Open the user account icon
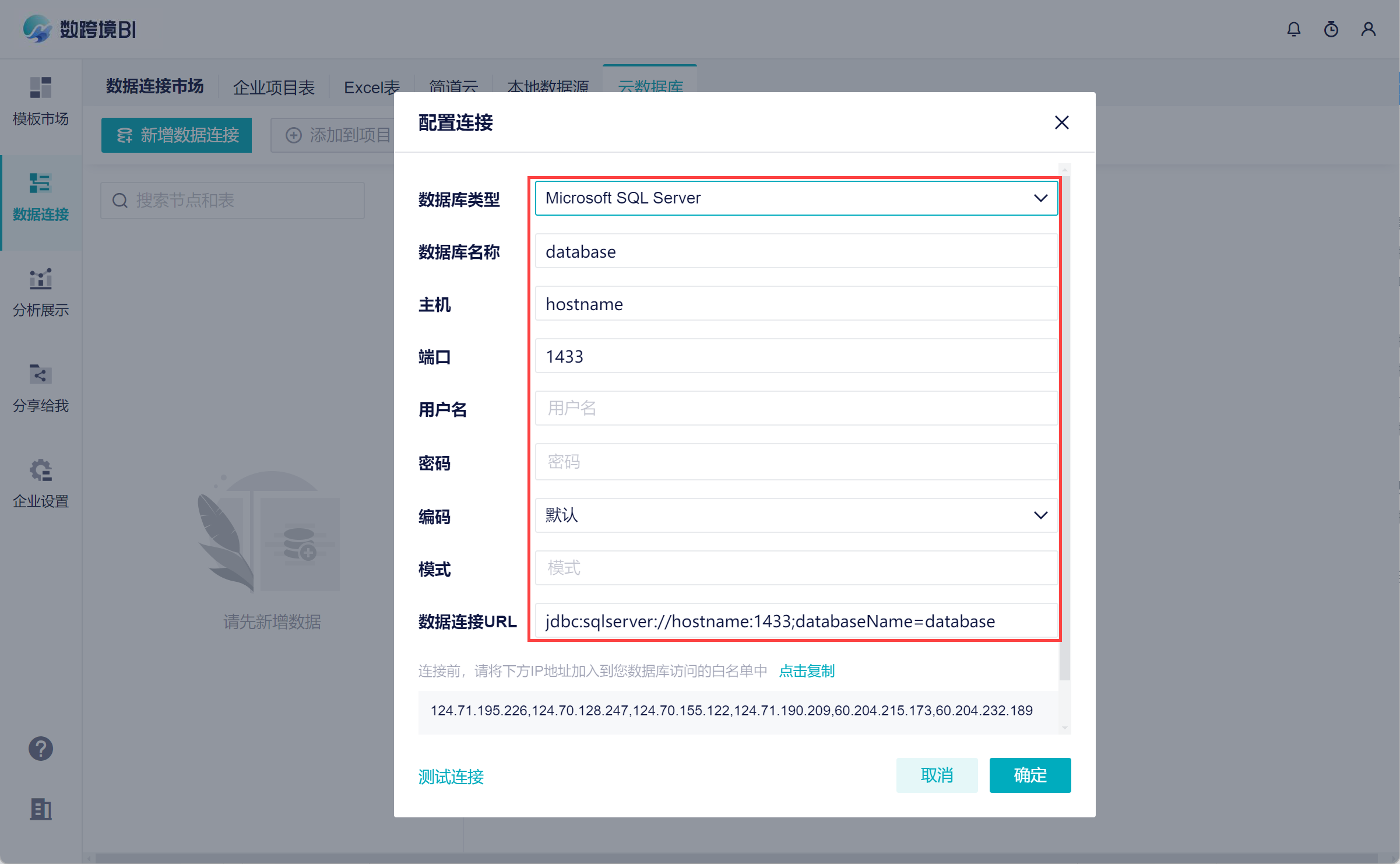The width and height of the screenshot is (1400, 864). click(x=1368, y=29)
